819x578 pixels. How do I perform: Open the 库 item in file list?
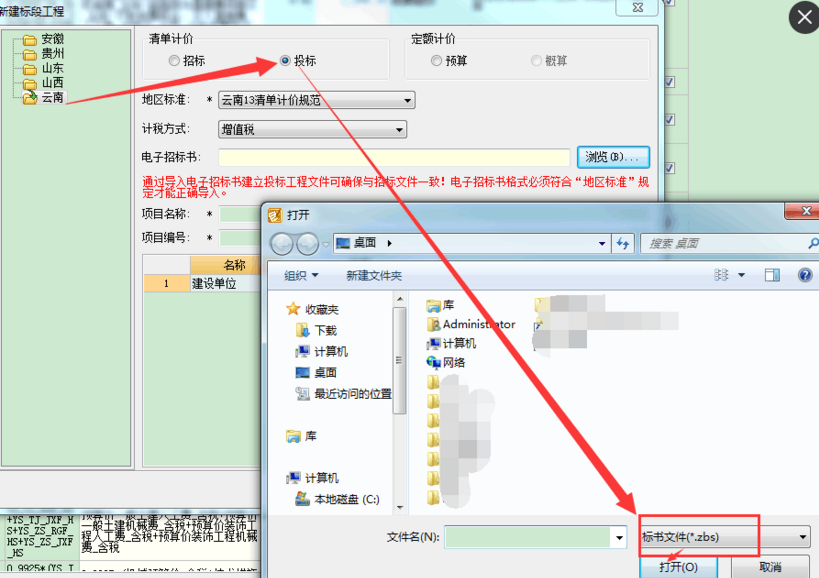441,305
